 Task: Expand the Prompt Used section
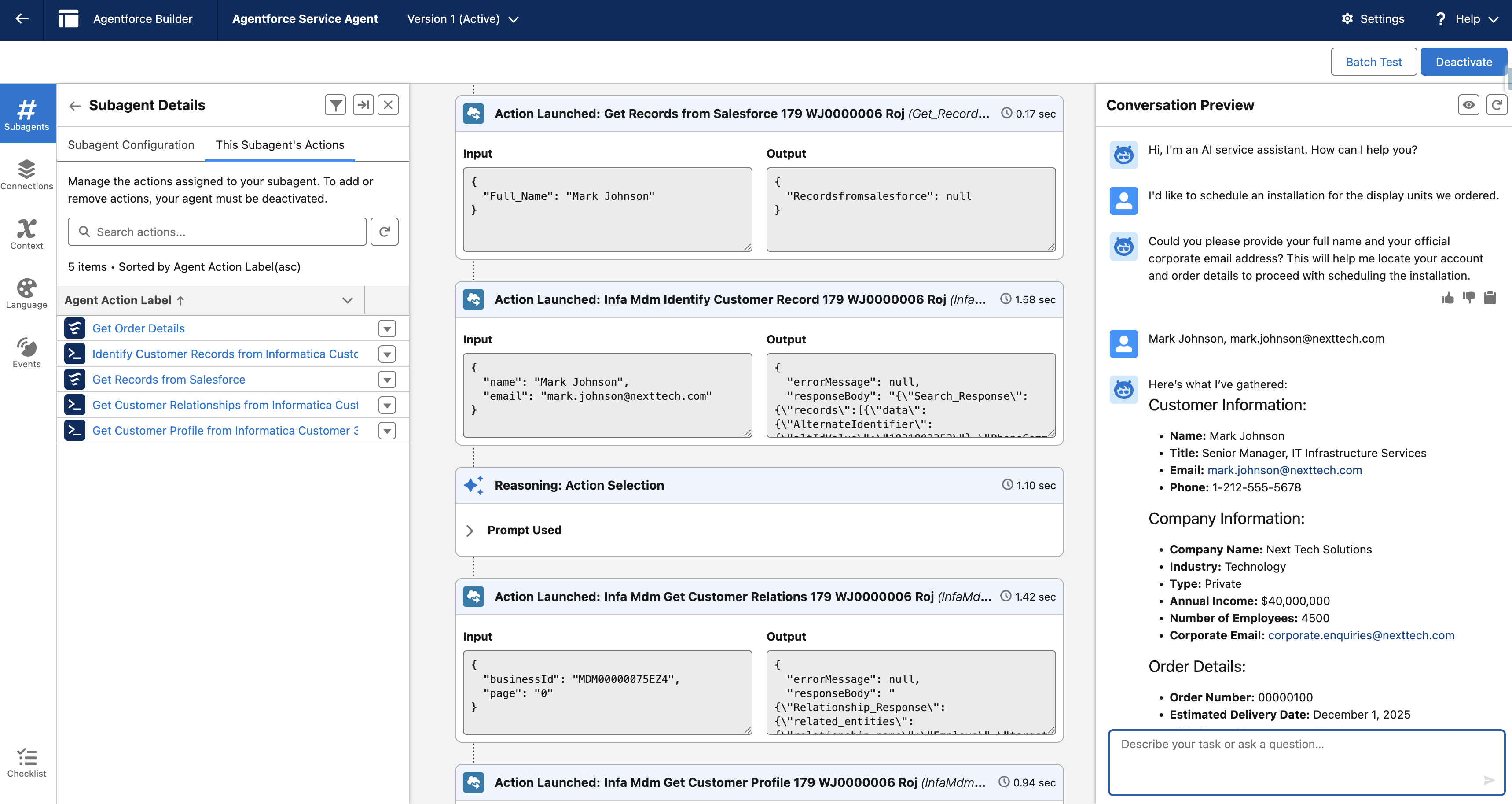(470, 530)
